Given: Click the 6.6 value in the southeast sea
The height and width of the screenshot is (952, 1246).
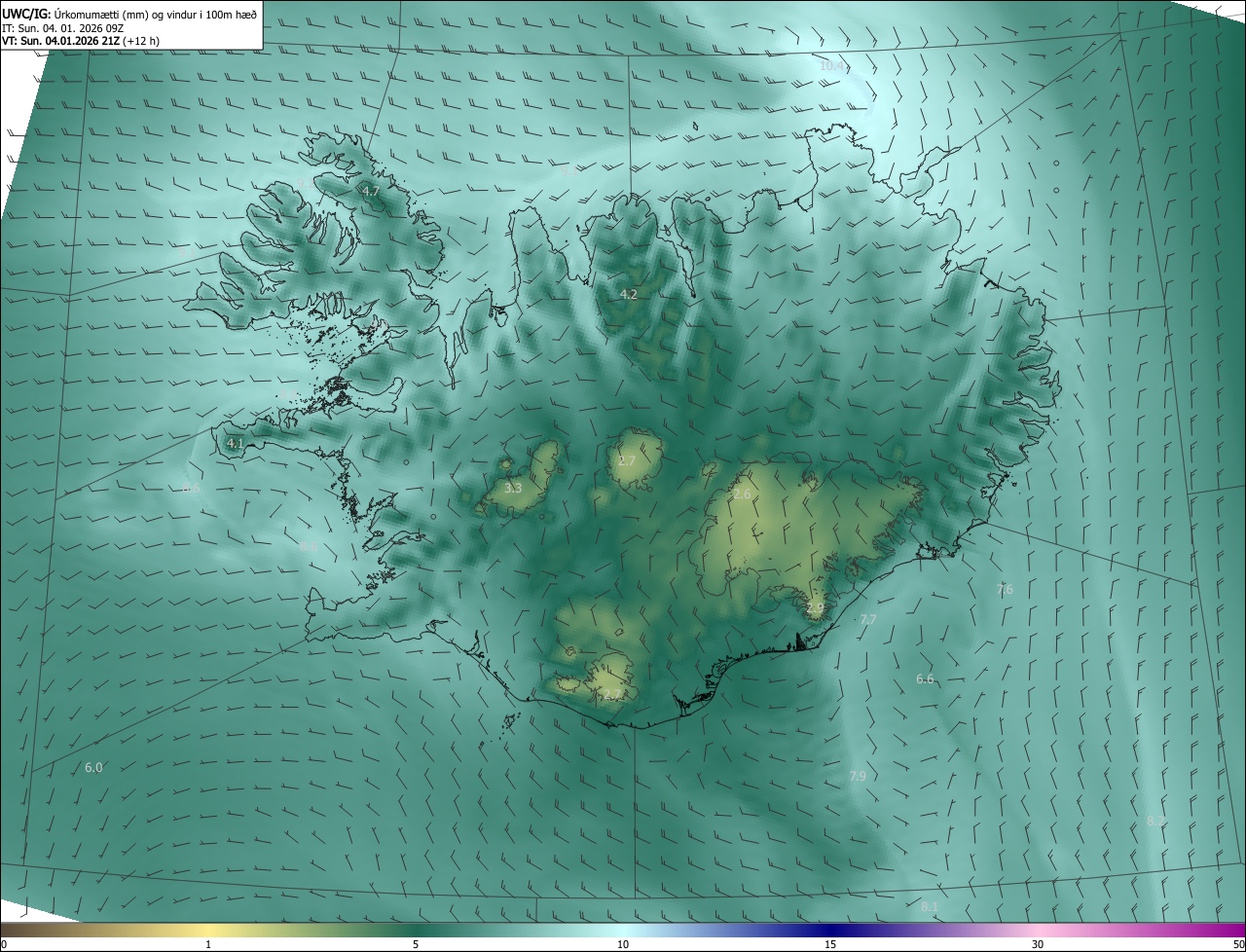Looking at the screenshot, I should (x=925, y=678).
